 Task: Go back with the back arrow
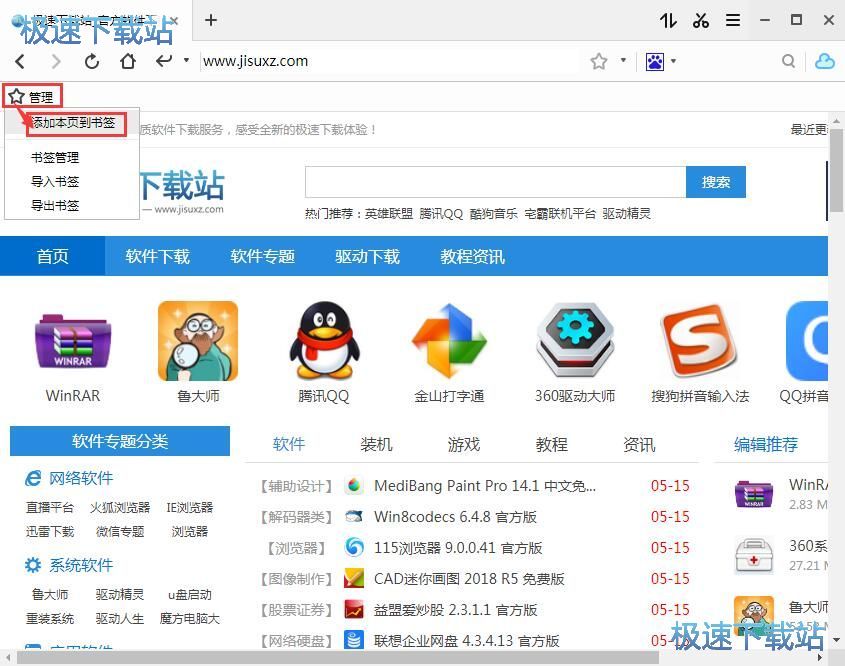coord(20,61)
